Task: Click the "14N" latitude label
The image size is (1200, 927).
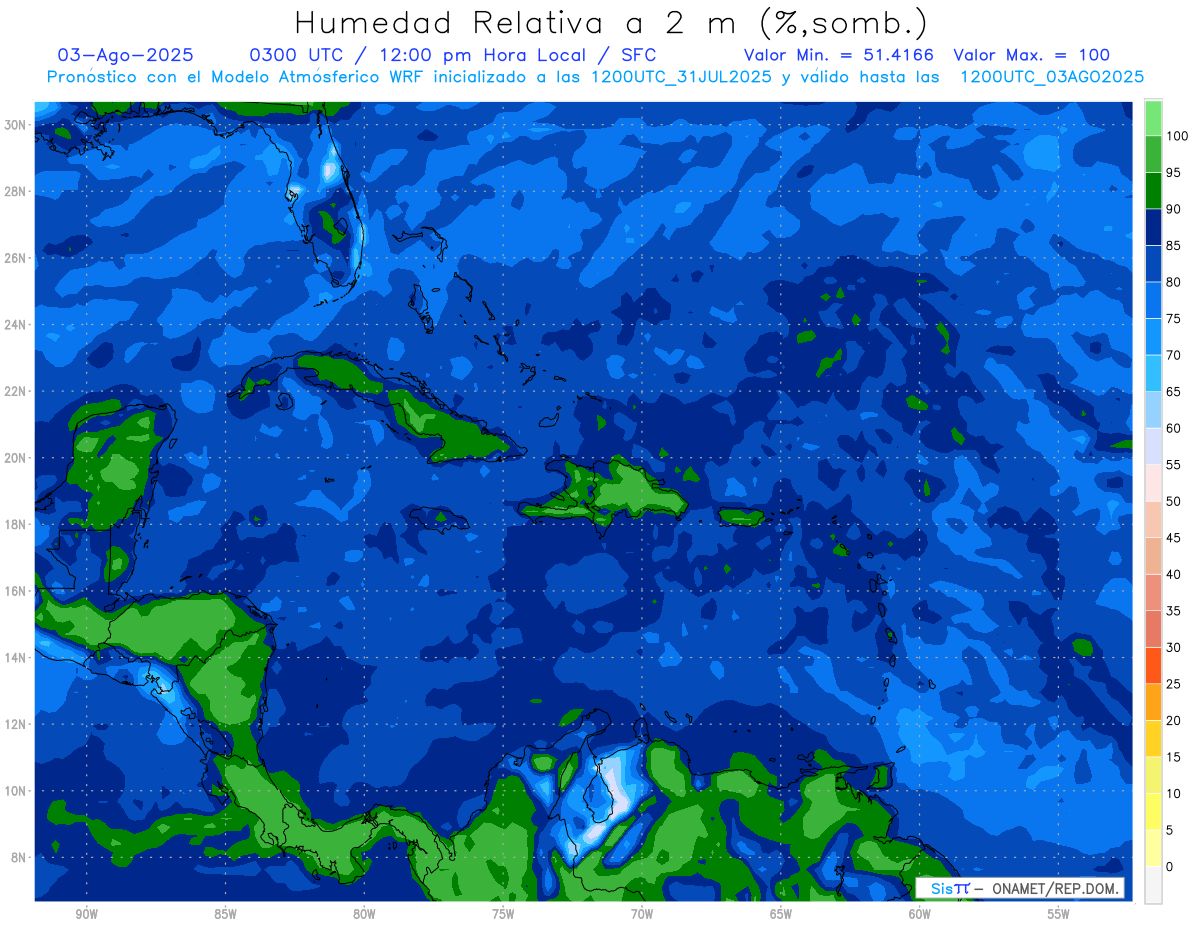Action: 17,658
